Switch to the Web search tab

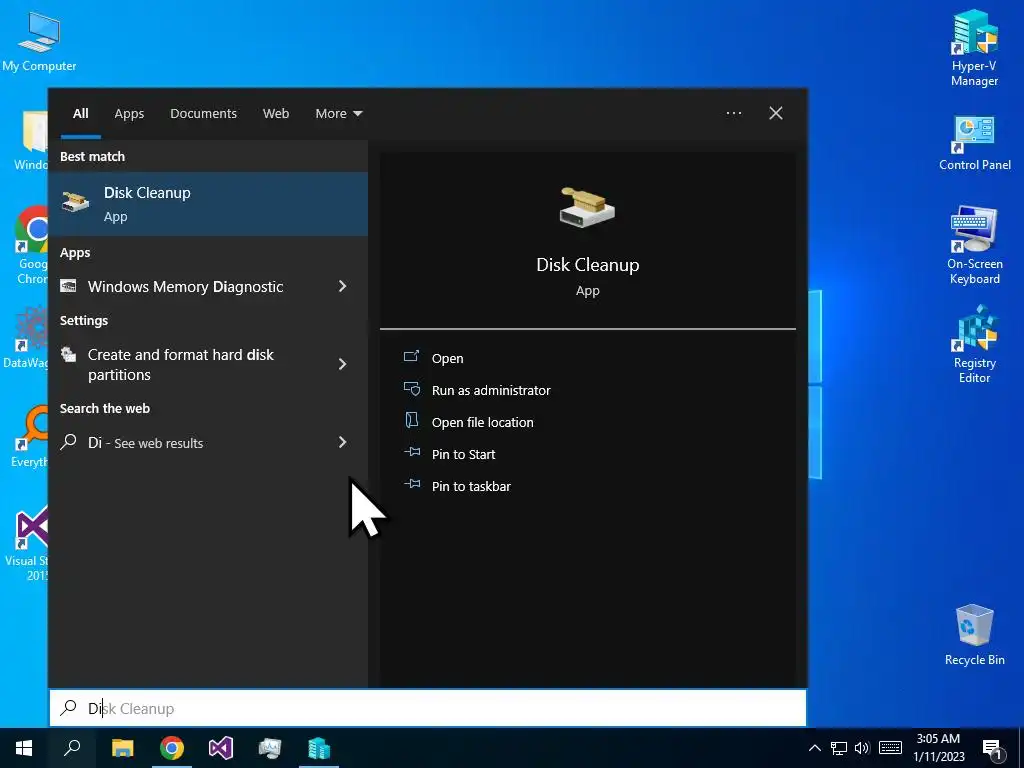point(276,113)
